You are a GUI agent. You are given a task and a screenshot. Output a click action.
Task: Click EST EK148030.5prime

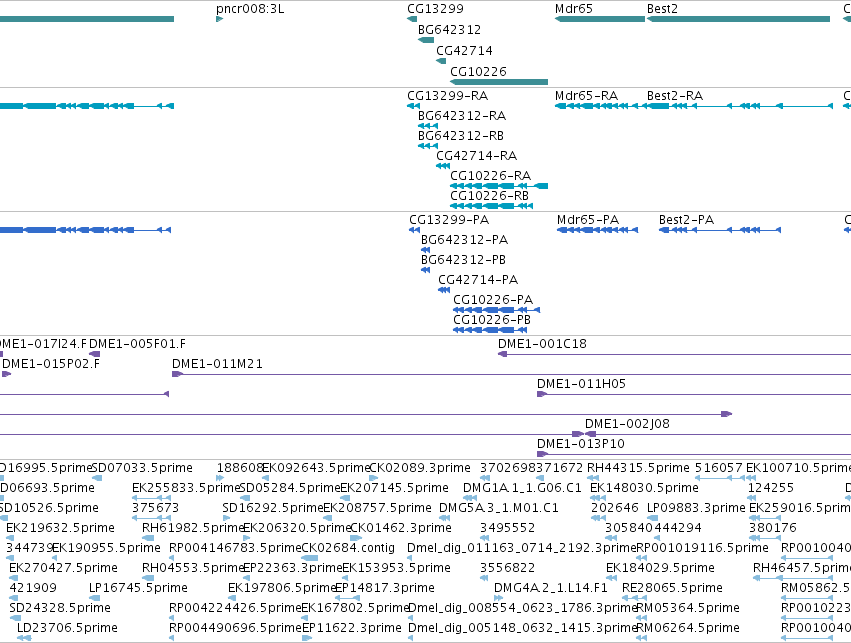[x=644, y=488]
